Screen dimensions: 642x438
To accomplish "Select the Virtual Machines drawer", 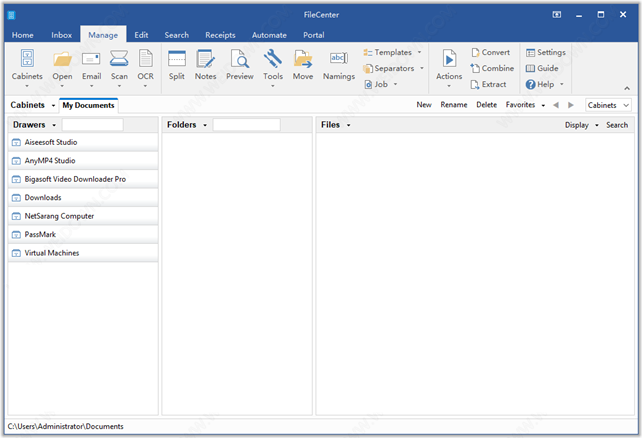I will tap(83, 253).
